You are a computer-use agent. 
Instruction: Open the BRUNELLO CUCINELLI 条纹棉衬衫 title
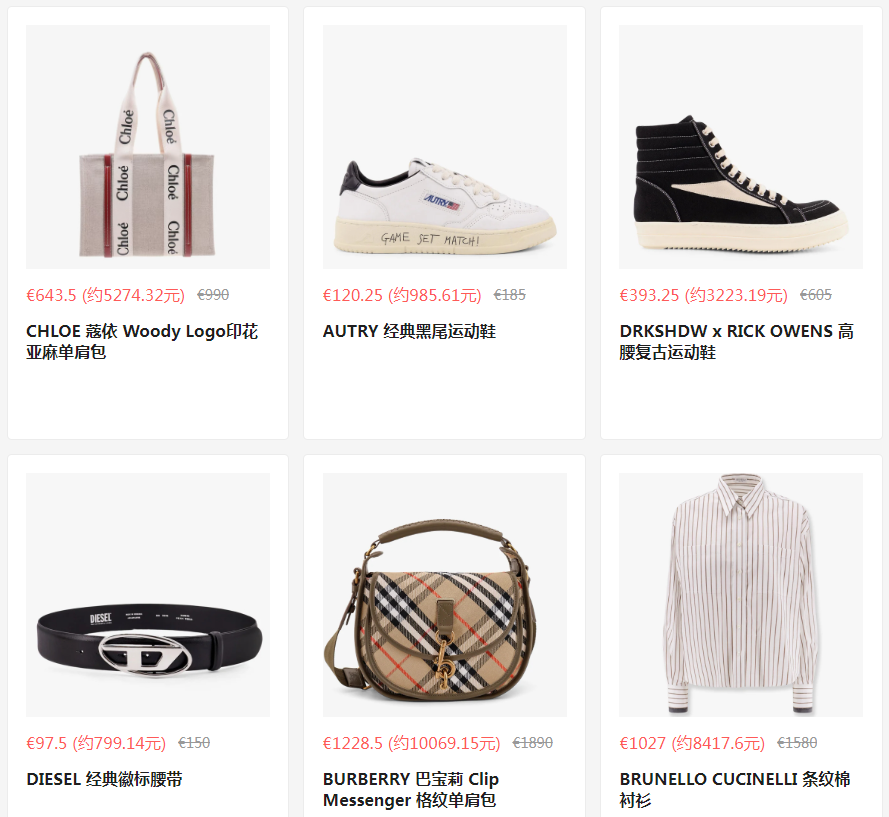click(735, 790)
